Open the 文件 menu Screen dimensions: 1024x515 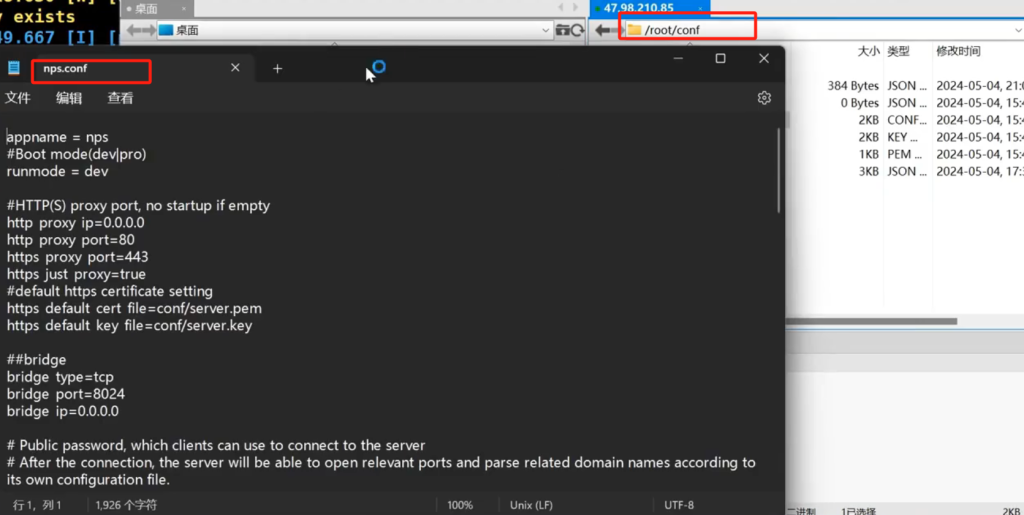(18, 98)
